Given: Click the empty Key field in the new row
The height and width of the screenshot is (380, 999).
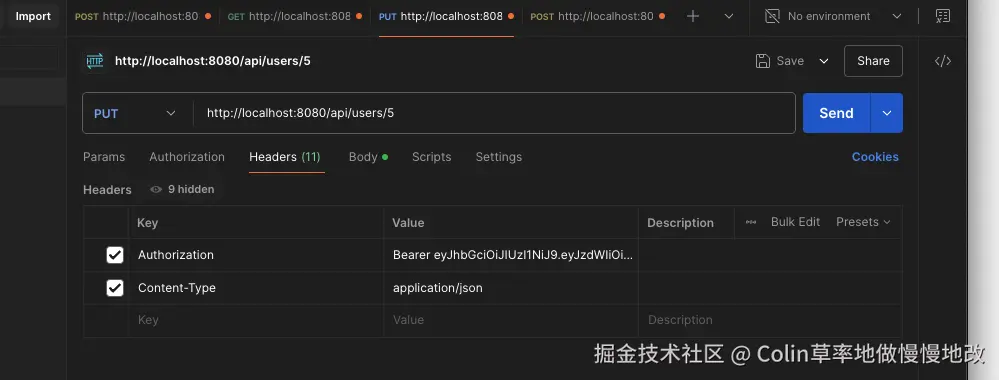Looking at the screenshot, I should point(256,321).
